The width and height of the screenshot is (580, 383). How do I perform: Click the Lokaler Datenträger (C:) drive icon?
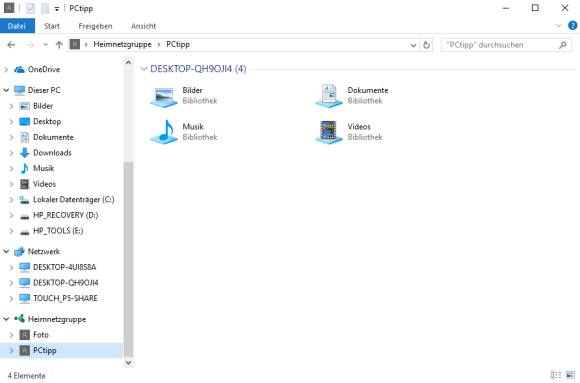coord(24,200)
